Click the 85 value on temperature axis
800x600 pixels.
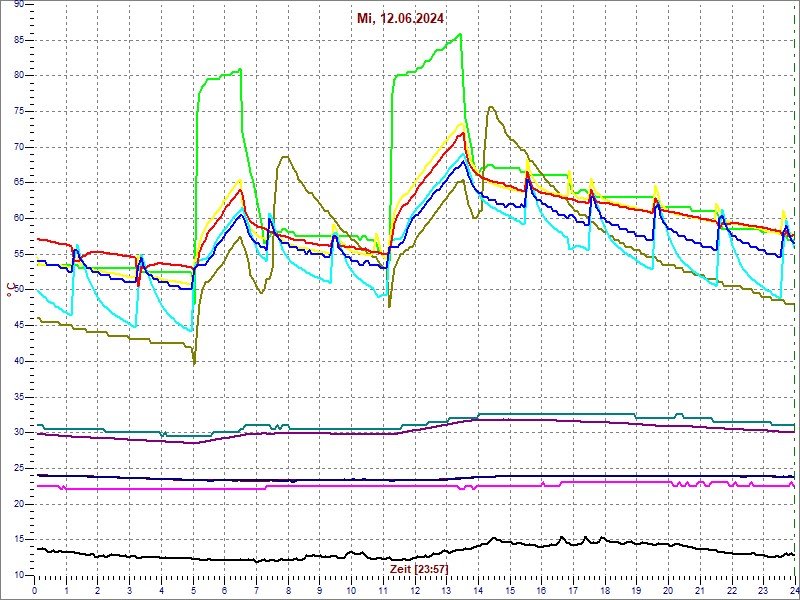(19, 40)
